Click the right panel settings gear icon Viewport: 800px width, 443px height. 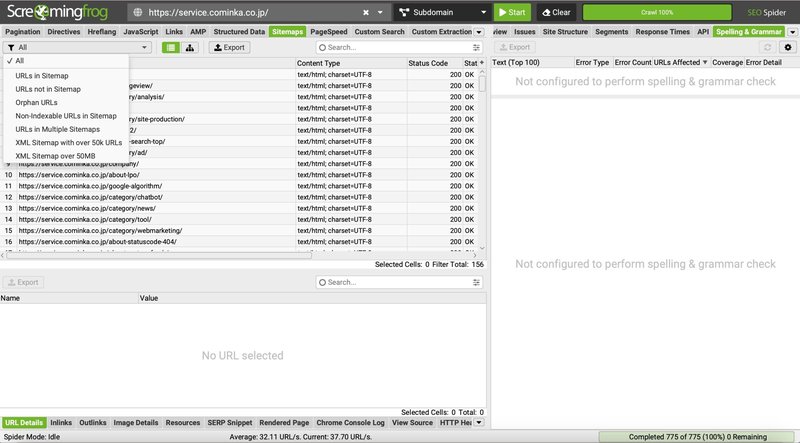(x=787, y=47)
